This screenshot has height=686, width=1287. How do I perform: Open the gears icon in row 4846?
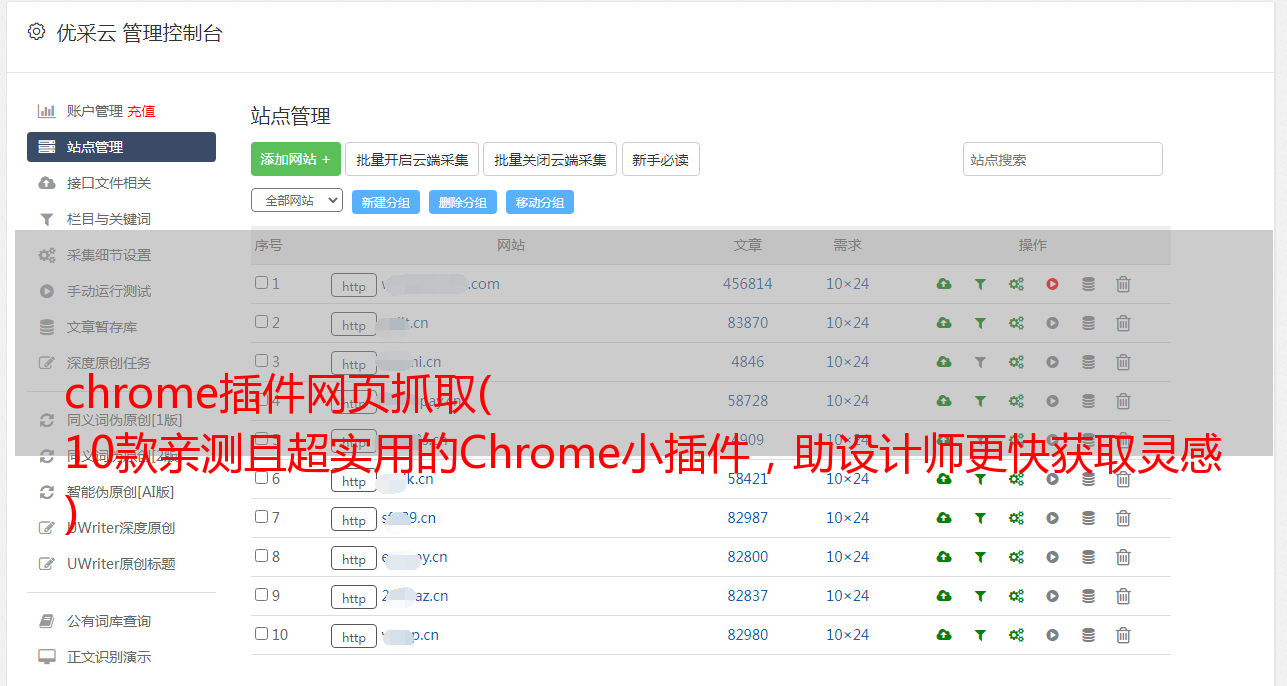[1016, 362]
